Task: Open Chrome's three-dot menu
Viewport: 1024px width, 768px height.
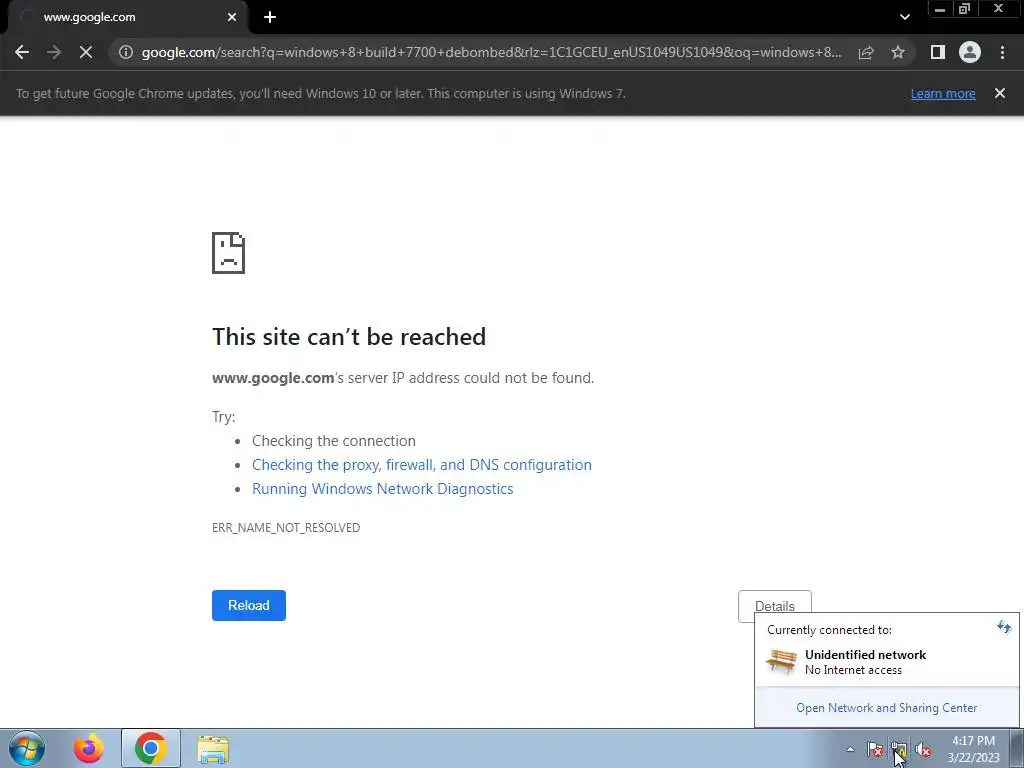Action: [x=1002, y=52]
